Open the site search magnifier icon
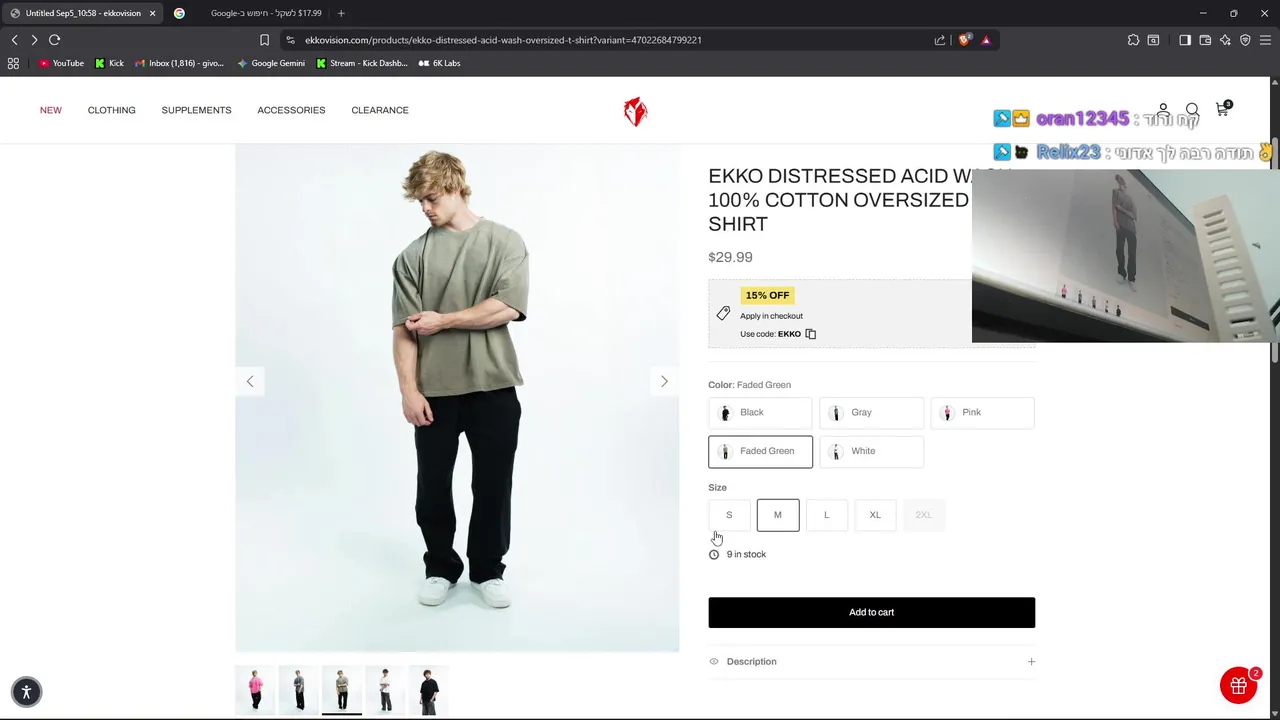 click(1192, 109)
